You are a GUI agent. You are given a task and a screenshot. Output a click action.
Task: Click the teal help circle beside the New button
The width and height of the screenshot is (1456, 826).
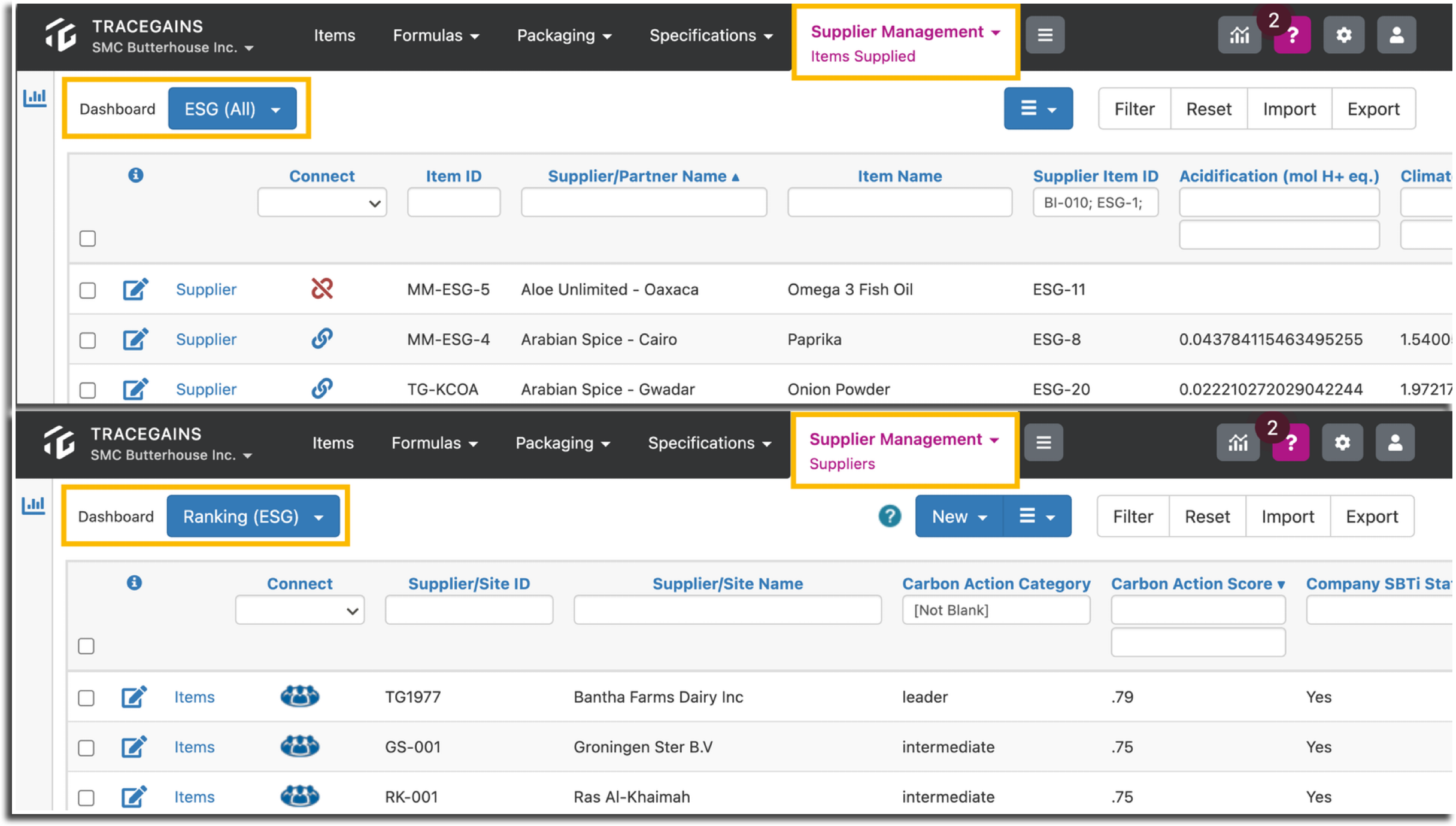coord(890,516)
